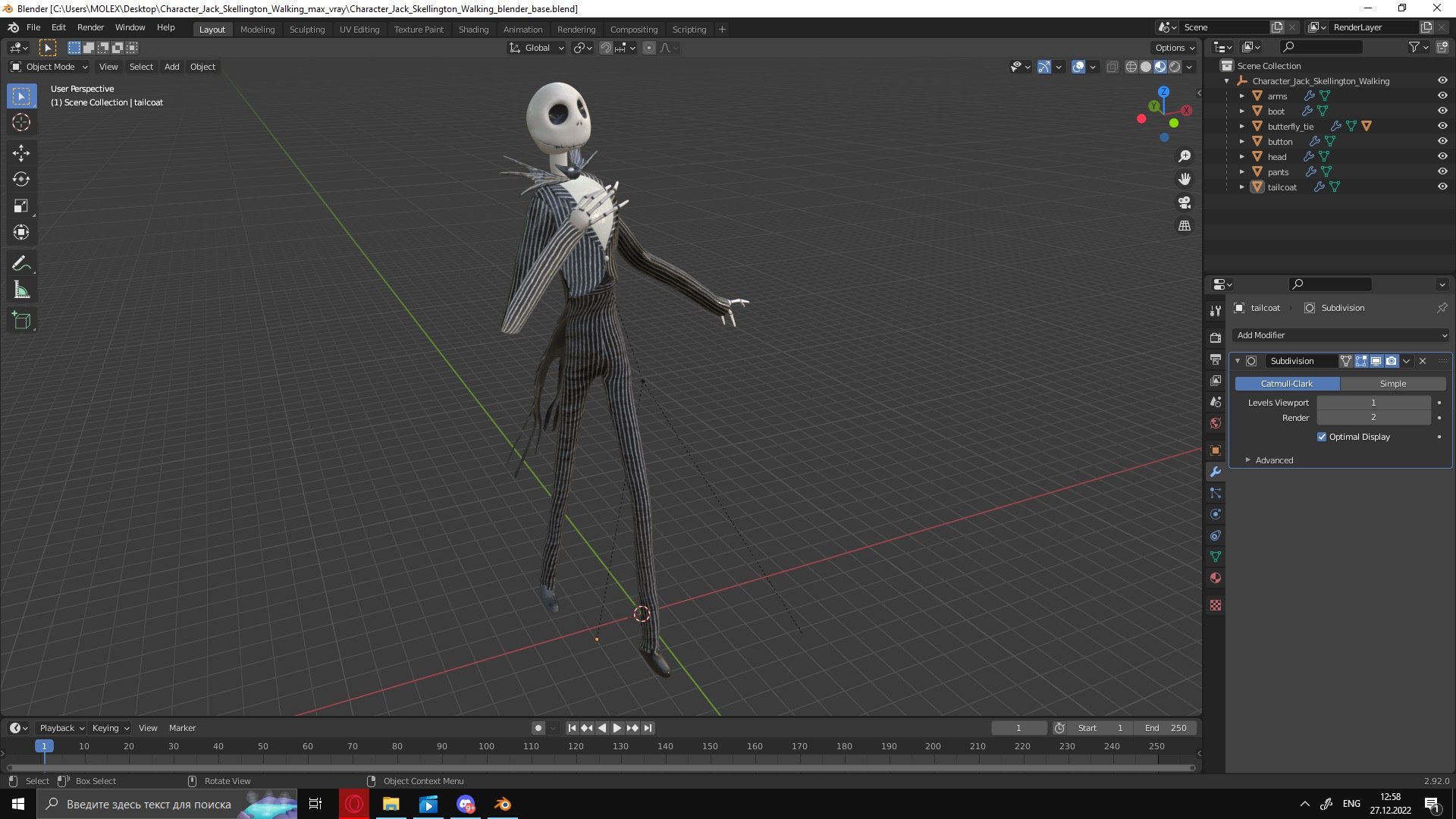Open the Render properties tab

pyautogui.click(x=1216, y=337)
